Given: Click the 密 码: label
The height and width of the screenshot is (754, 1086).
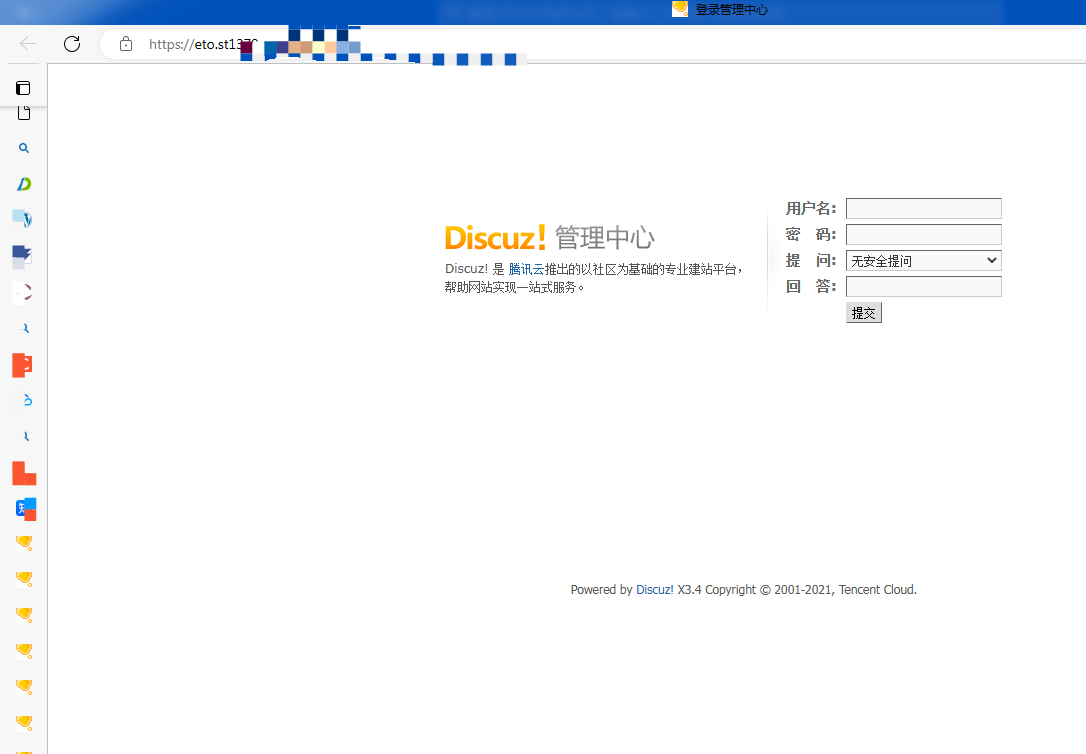Looking at the screenshot, I should [811, 234].
